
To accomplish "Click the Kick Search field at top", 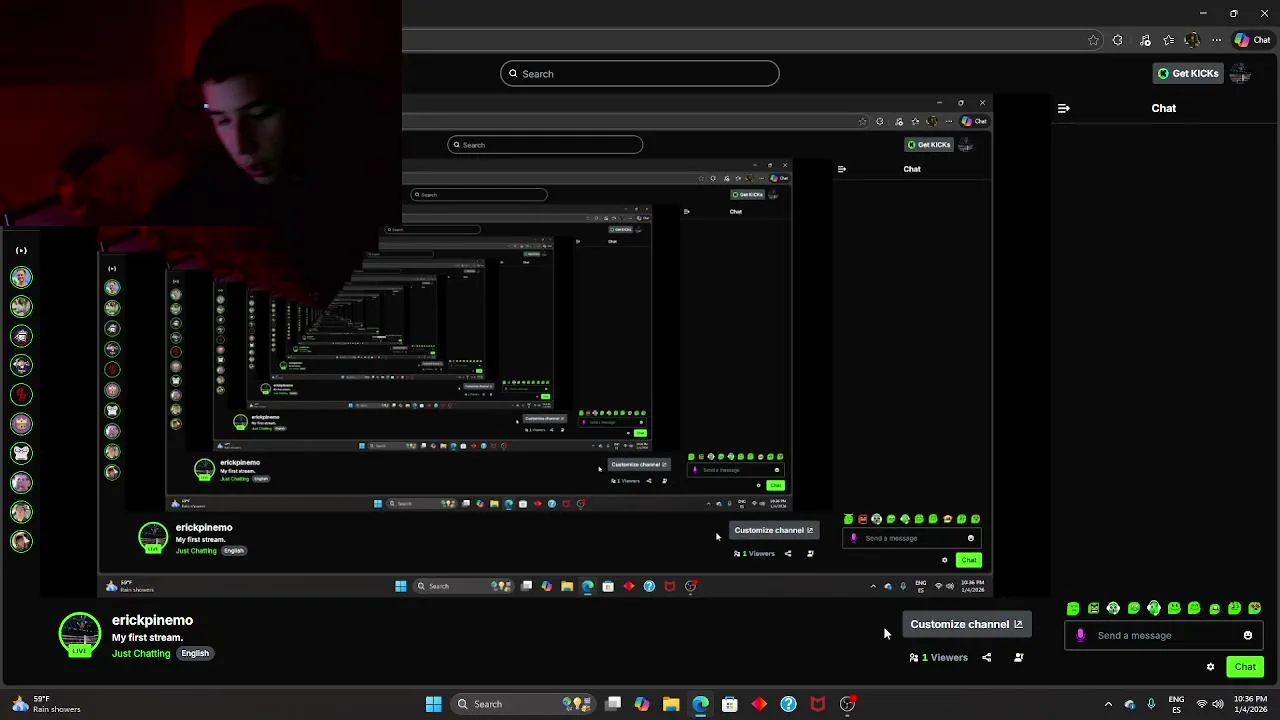I will click(640, 73).
